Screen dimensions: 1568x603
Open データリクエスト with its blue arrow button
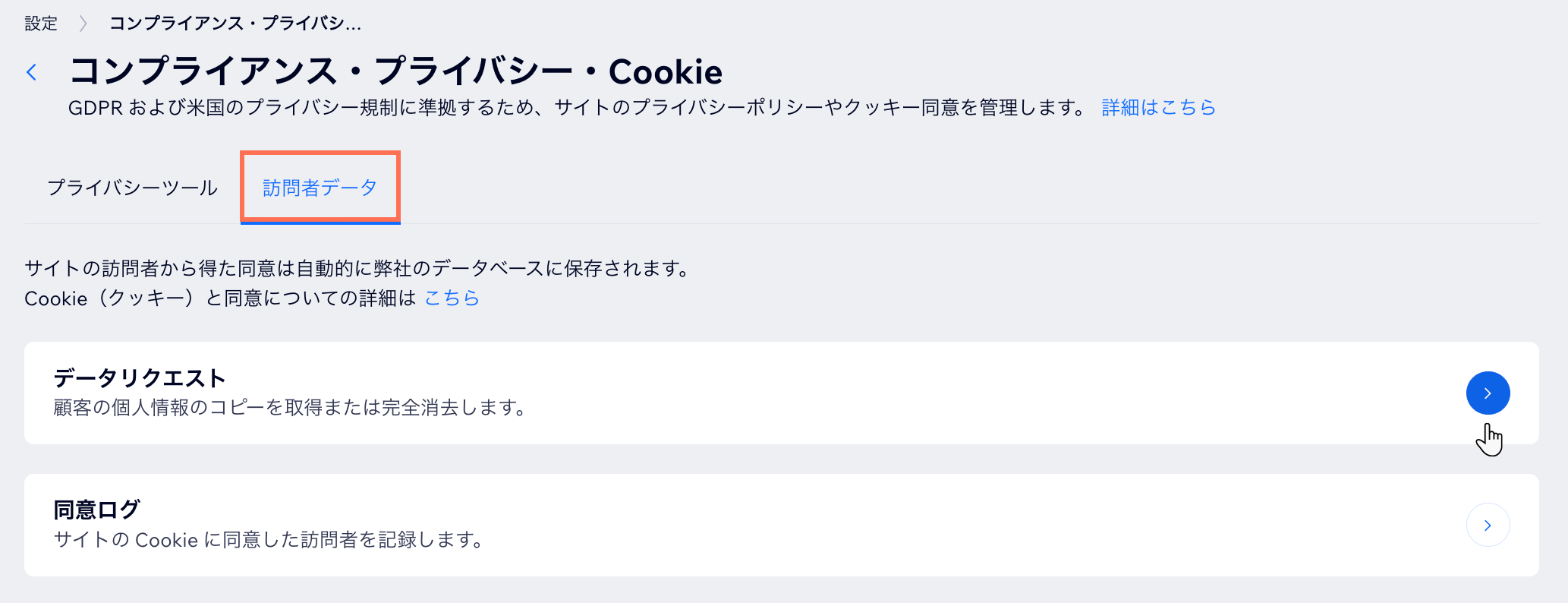coord(1488,393)
